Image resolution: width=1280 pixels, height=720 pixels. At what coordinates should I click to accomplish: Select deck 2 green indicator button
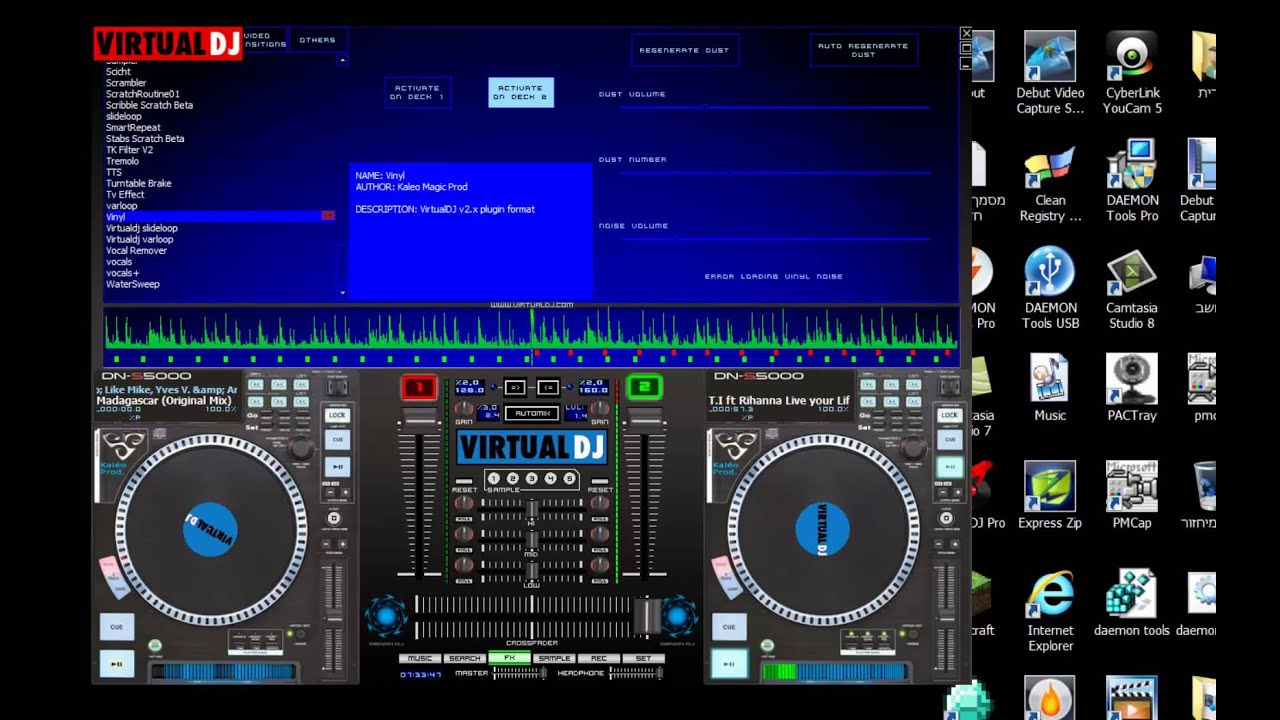click(x=646, y=387)
